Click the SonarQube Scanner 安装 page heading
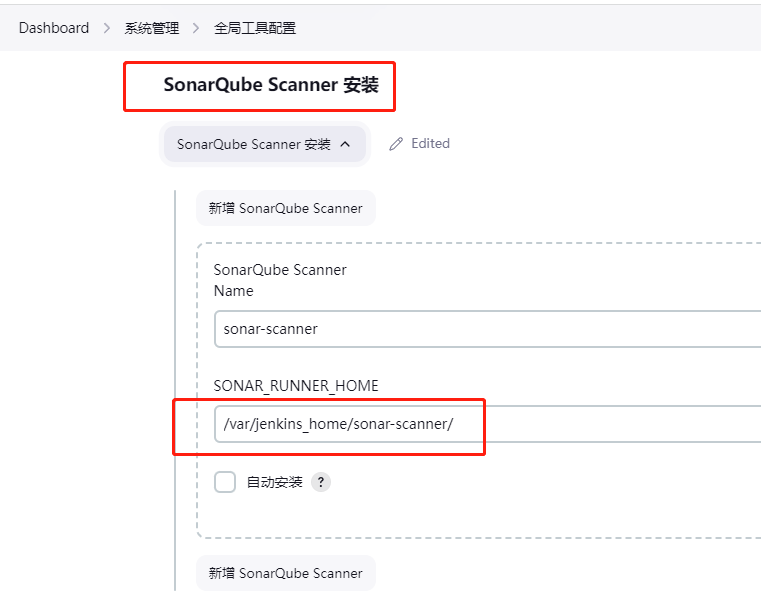 (x=271, y=85)
